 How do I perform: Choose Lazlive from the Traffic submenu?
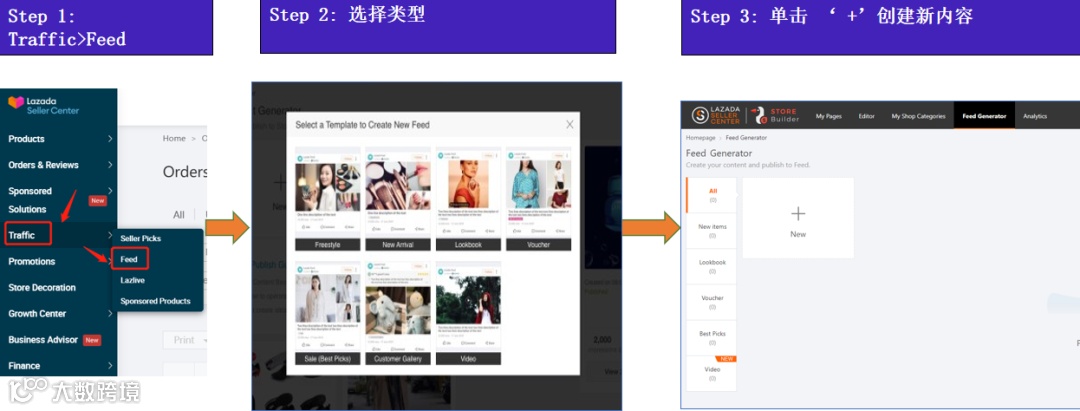pyautogui.click(x=132, y=280)
